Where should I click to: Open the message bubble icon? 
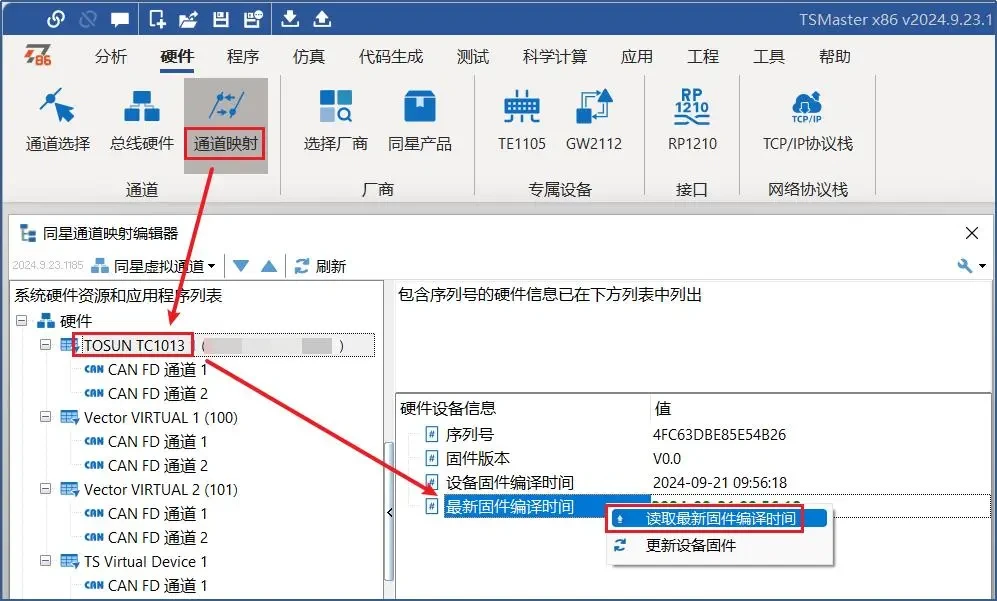click(120, 20)
